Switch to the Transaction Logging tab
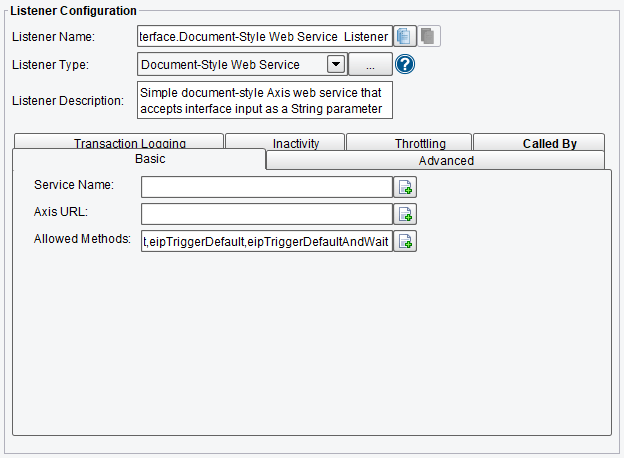 click(x=119, y=142)
